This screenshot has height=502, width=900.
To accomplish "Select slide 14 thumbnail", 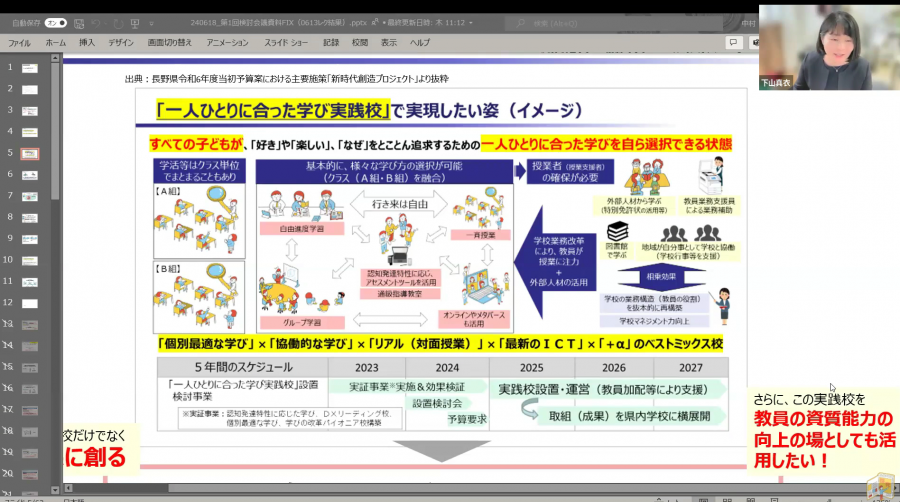I will 30,346.
